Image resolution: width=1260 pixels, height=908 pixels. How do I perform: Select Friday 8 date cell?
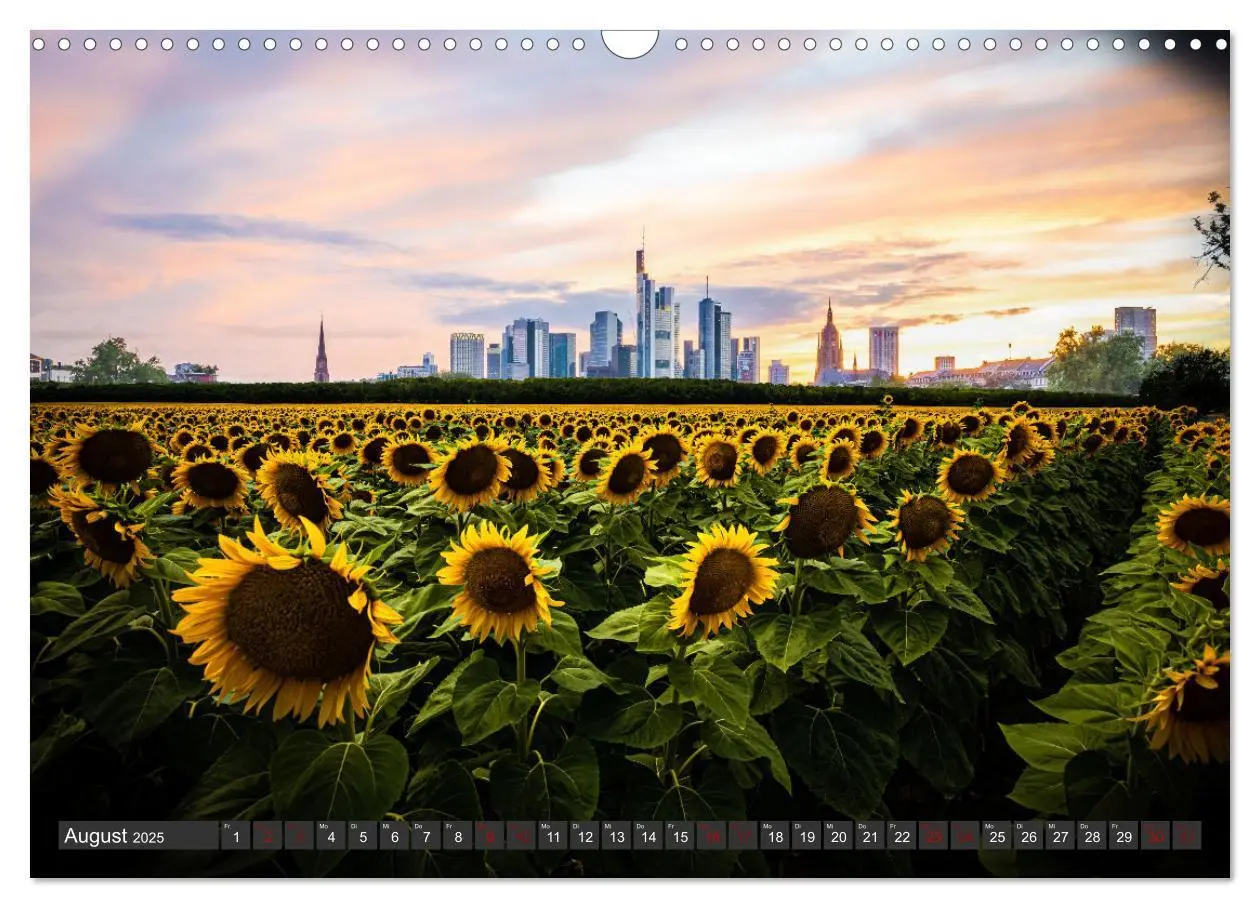[457, 836]
